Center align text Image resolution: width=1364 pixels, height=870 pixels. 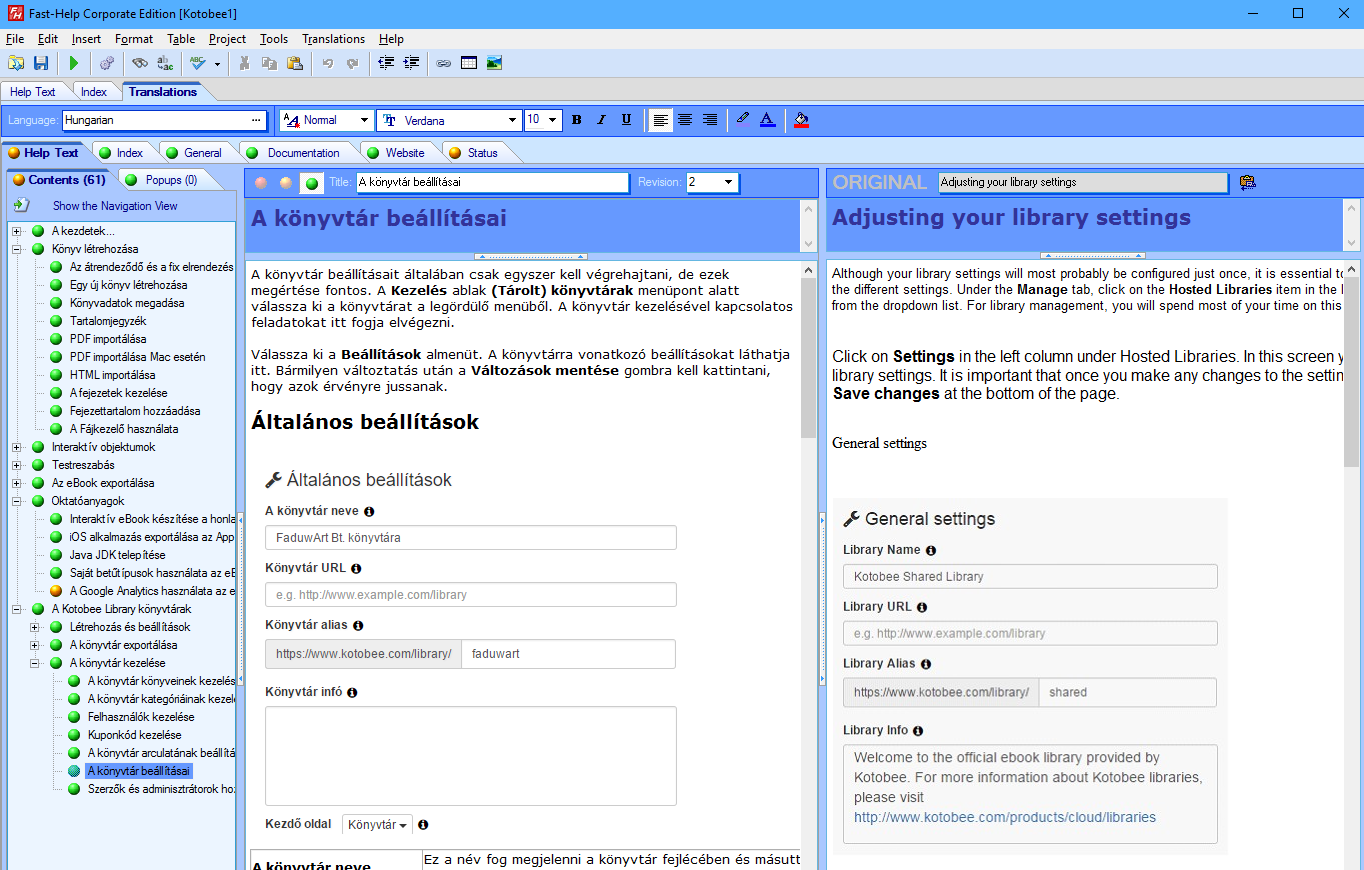685,120
